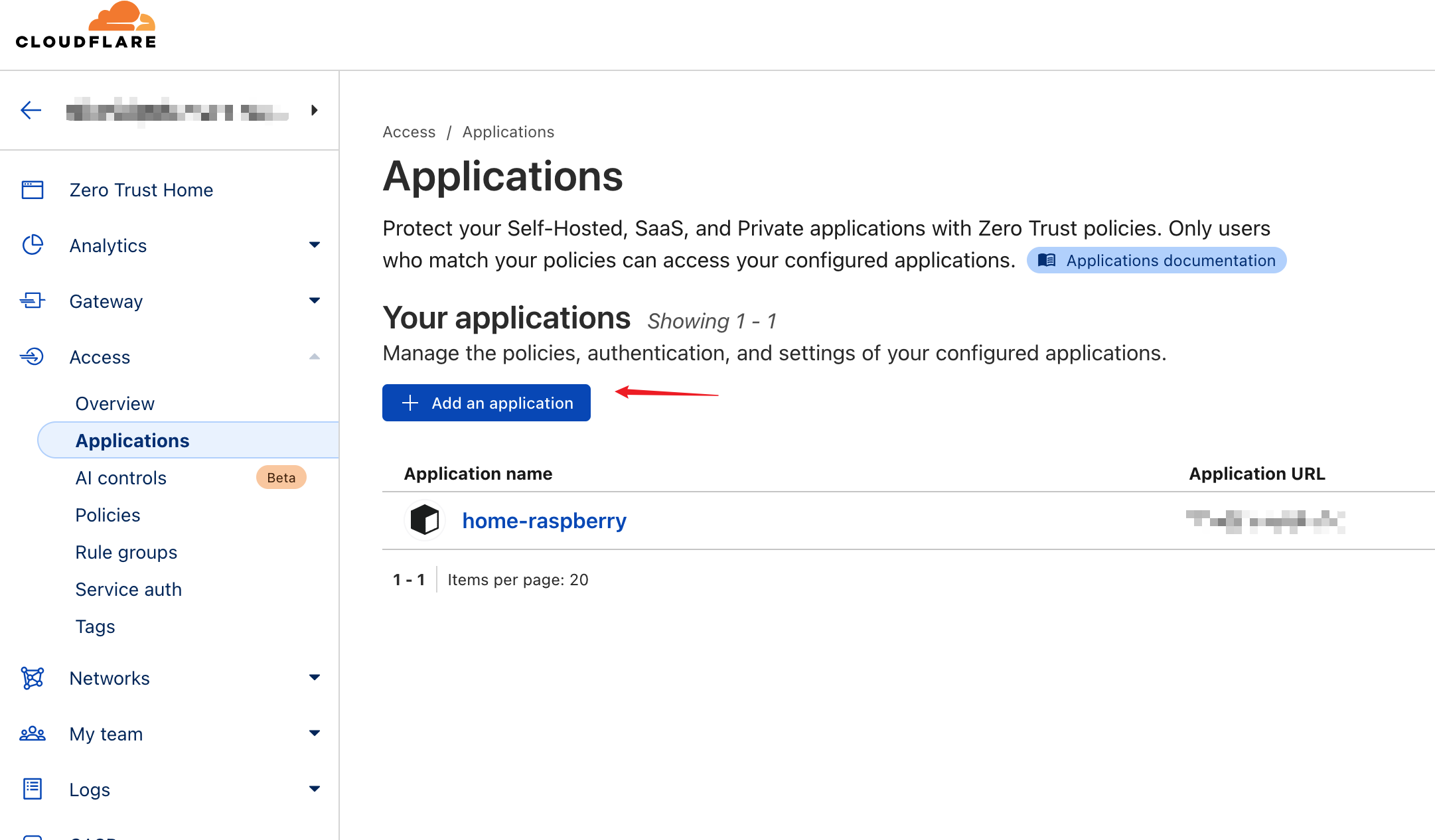The image size is (1435, 840).
Task: Click the Application name column header
Action: pos(479,474)
